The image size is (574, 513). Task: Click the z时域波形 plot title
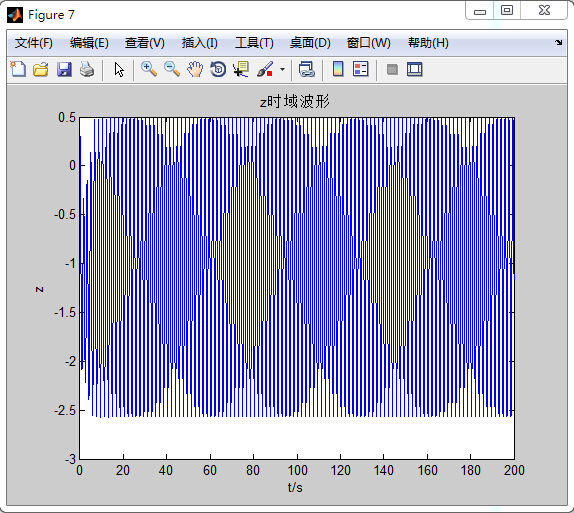click(295, 101)
